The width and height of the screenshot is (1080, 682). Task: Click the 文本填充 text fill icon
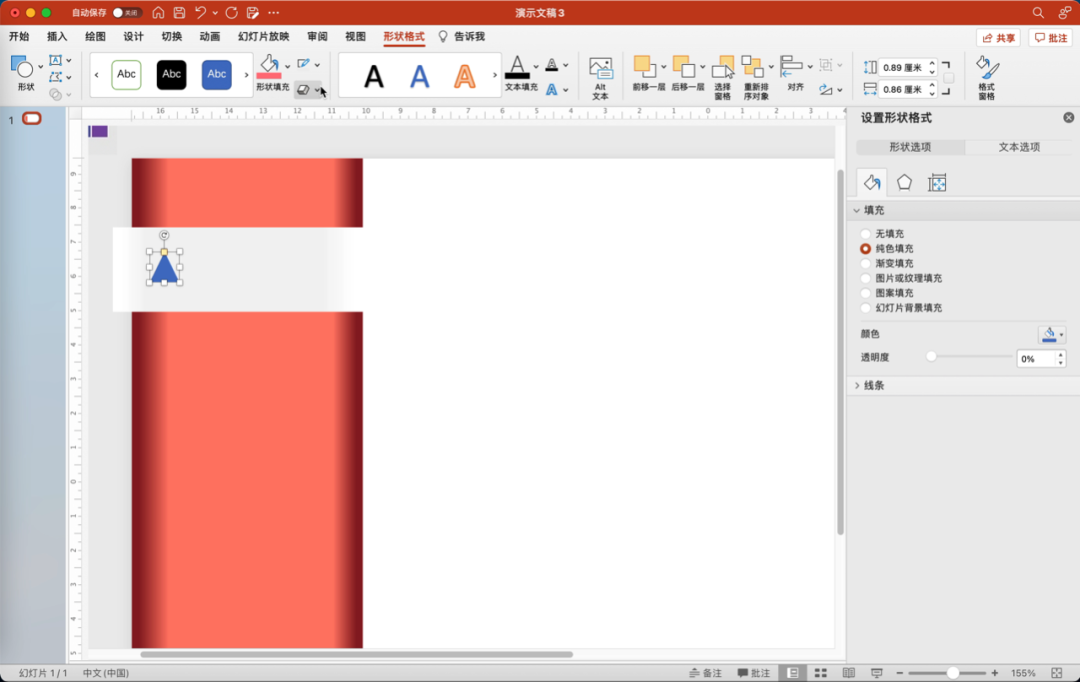(517, 68)
